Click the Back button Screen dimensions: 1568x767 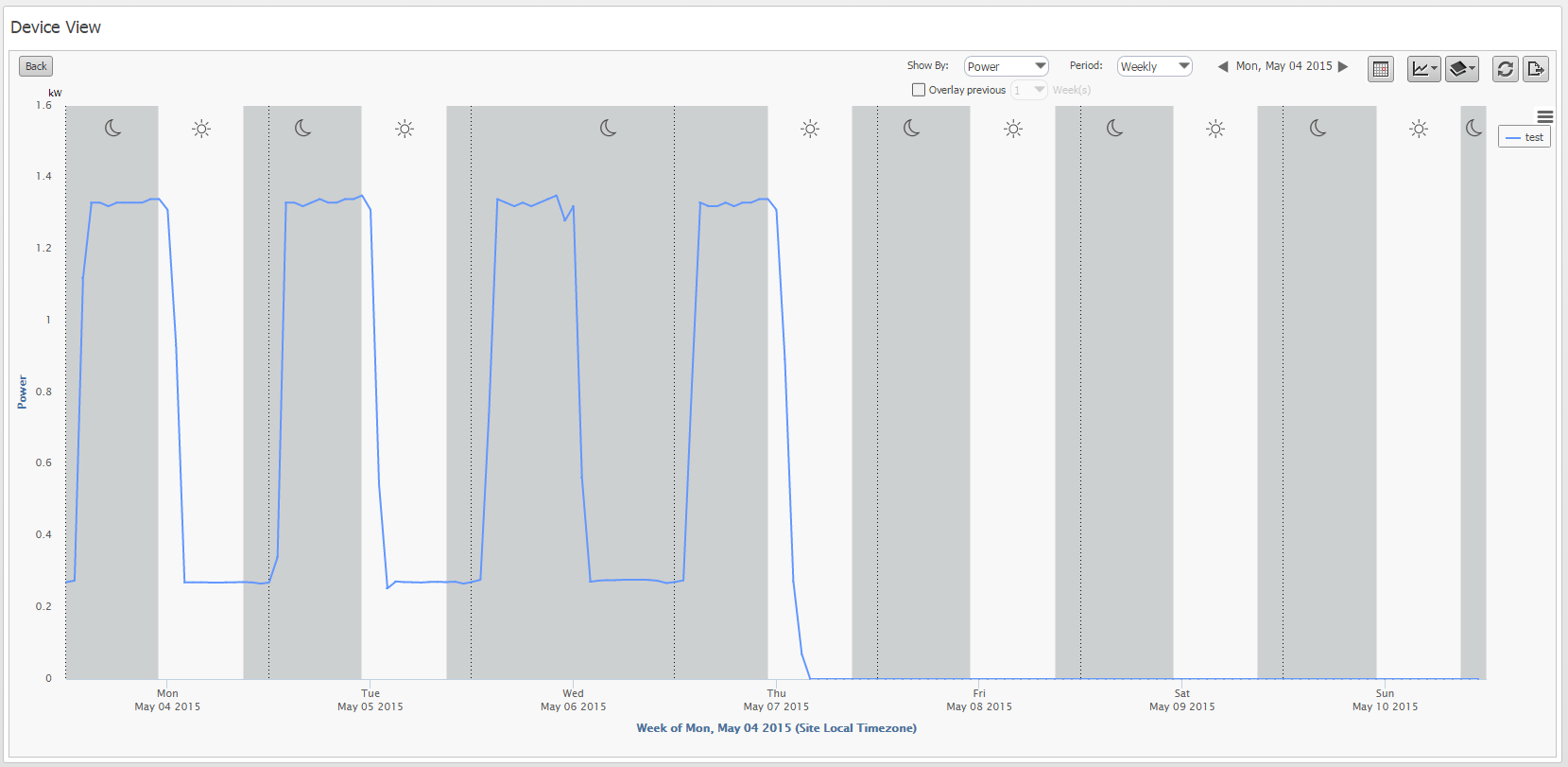pyautogui.click(x=36, y=66)
